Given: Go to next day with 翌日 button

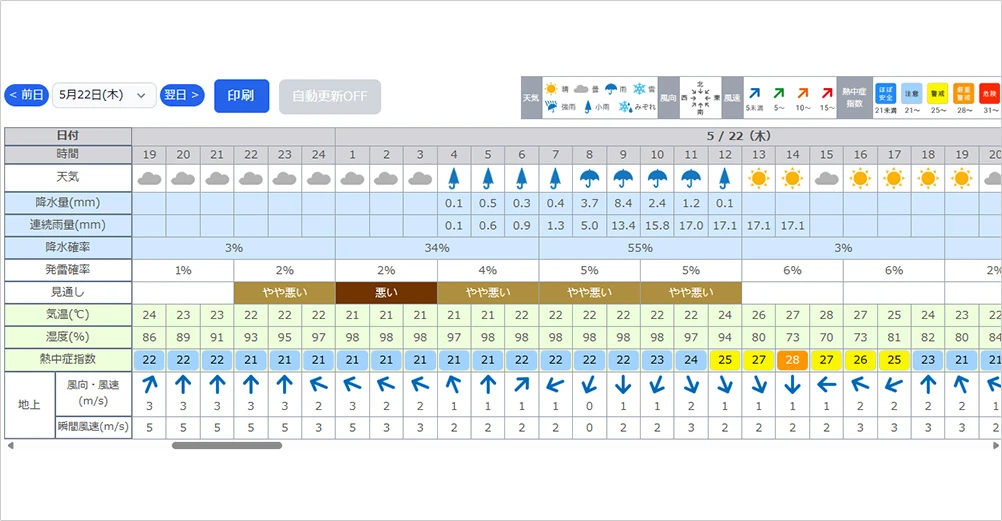Looking at the screenshot, I should (x=182, y=95).
